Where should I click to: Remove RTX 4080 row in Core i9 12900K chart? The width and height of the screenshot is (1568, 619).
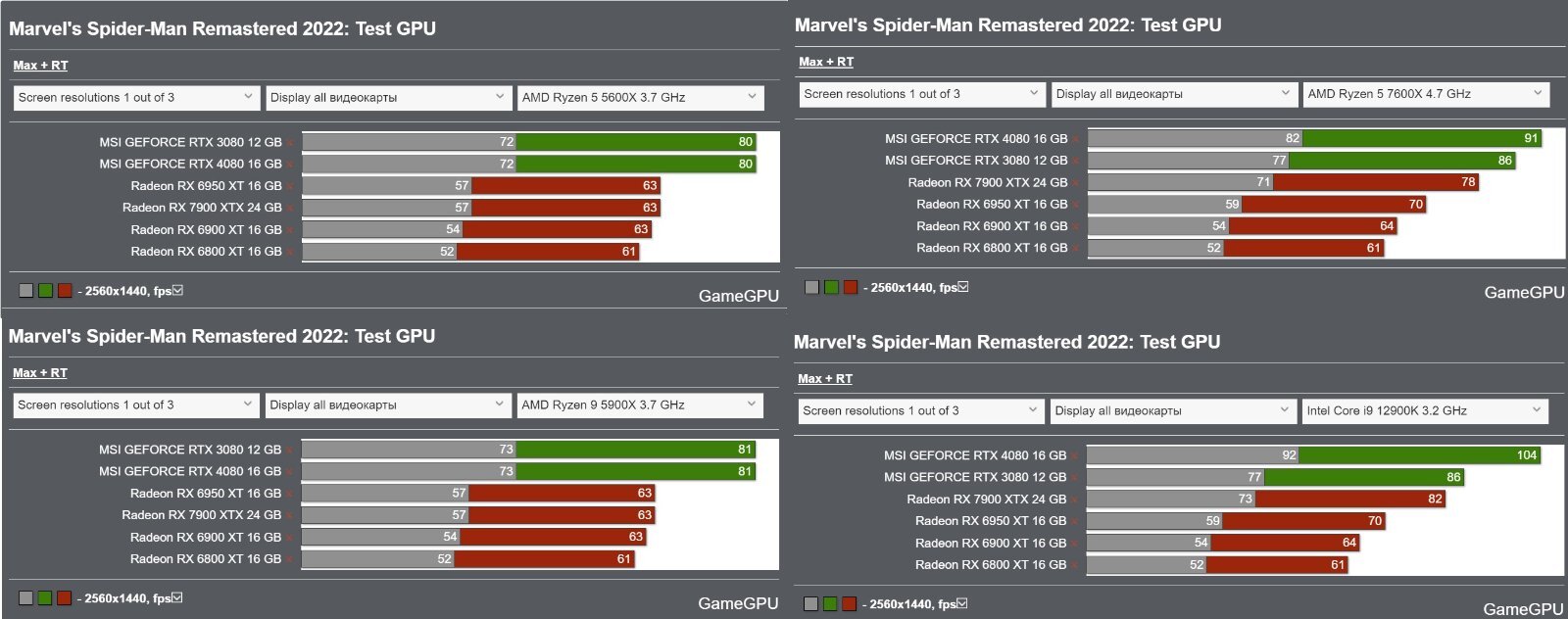pos(1075,456)
